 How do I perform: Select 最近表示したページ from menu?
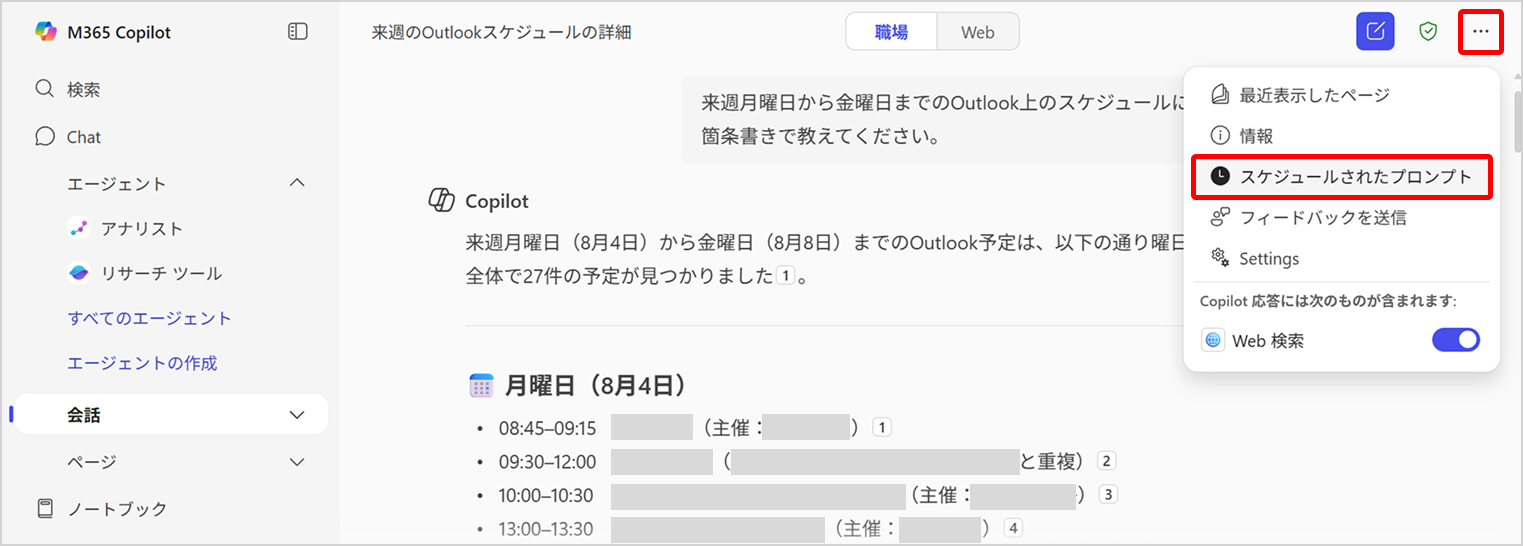[1314, 95]
